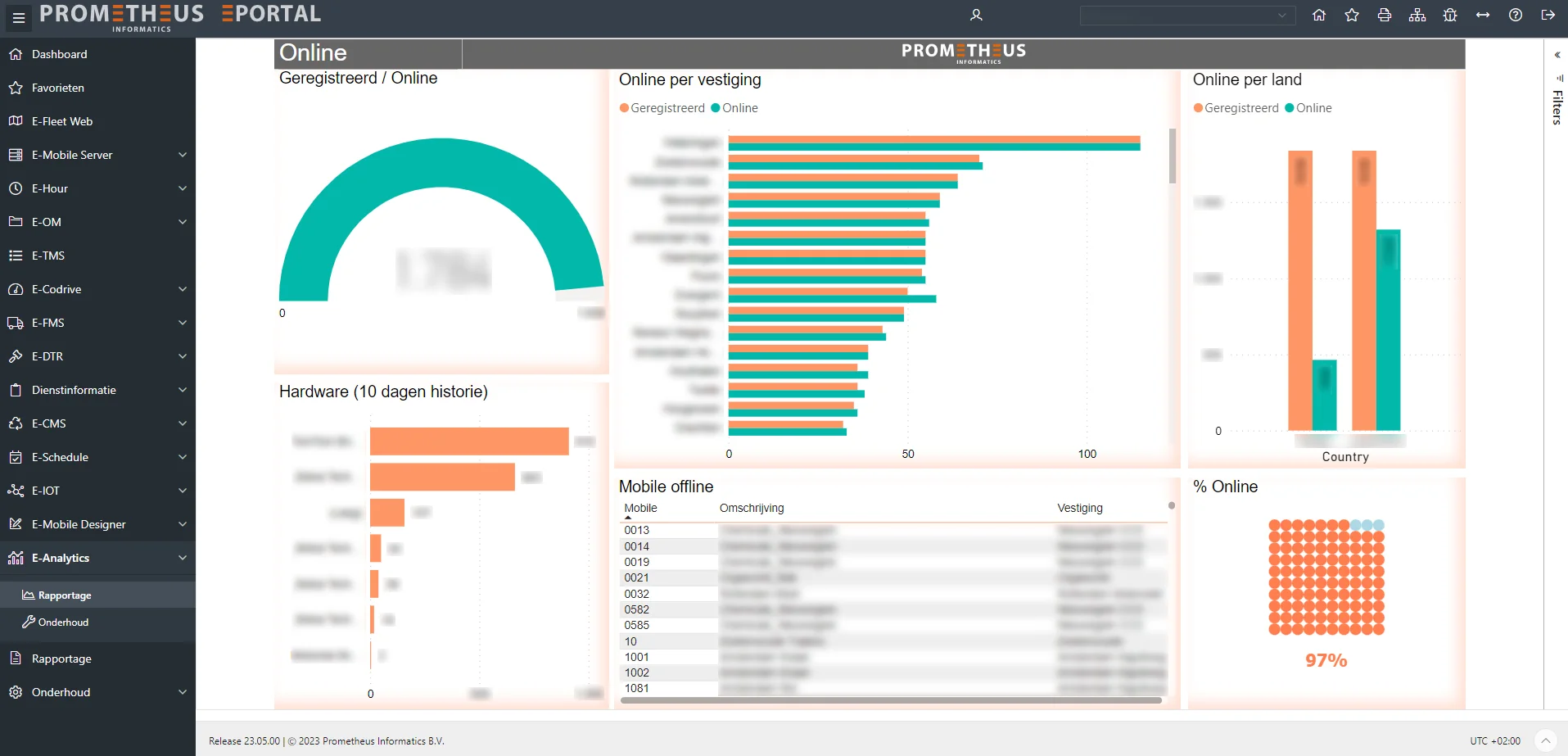Open the user profile icon

[x=976, y=15]
